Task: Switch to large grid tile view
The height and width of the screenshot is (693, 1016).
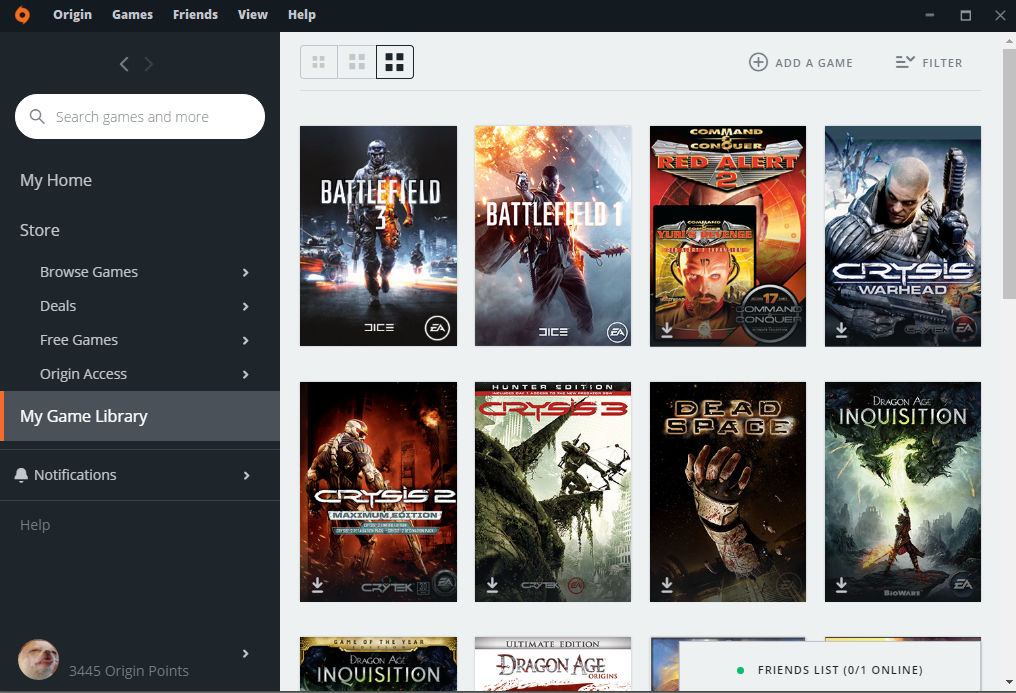Action: [x=395, y=62]
